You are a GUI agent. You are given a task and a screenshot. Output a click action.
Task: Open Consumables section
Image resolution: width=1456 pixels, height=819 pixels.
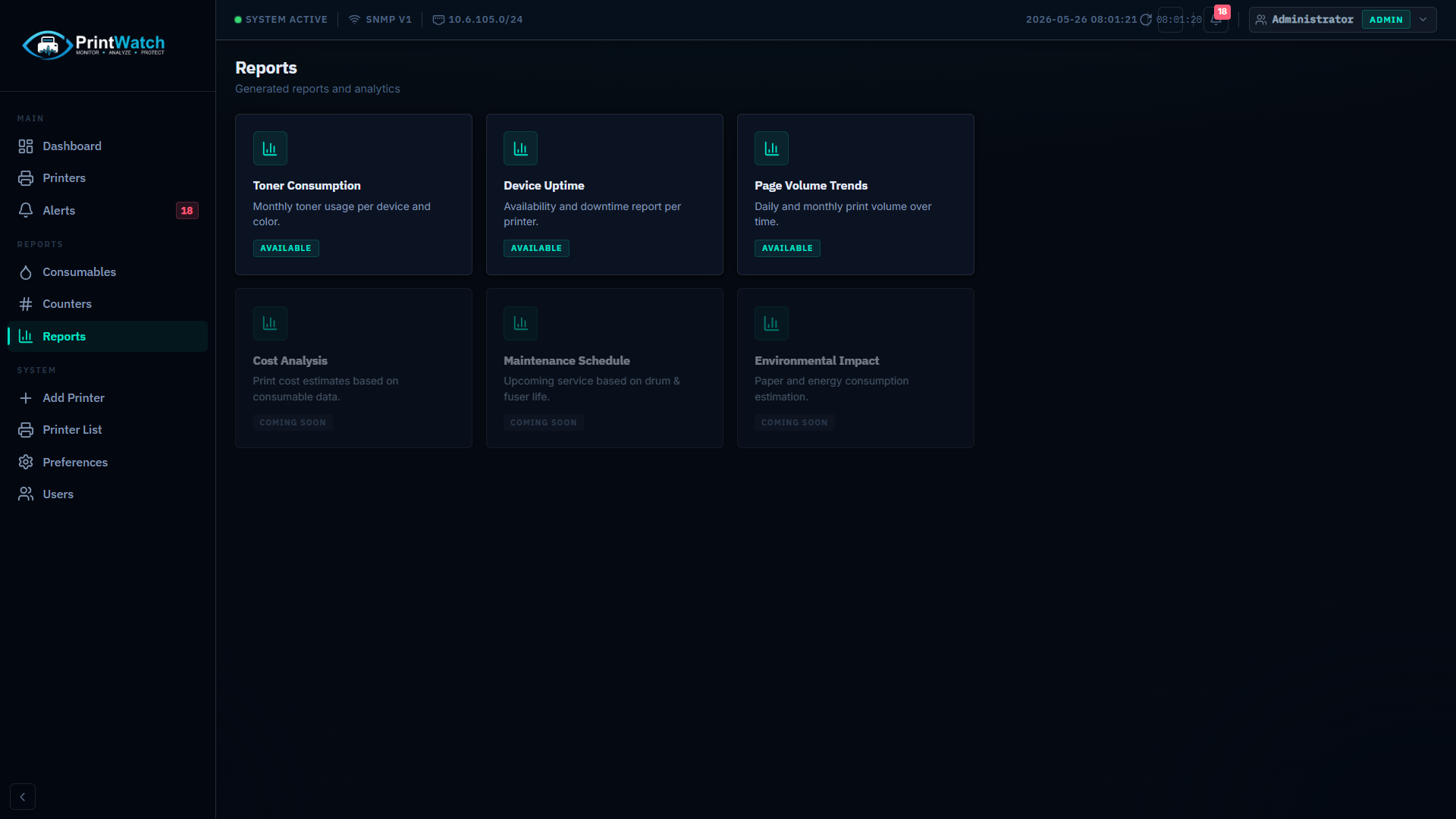tap(108, 272)
